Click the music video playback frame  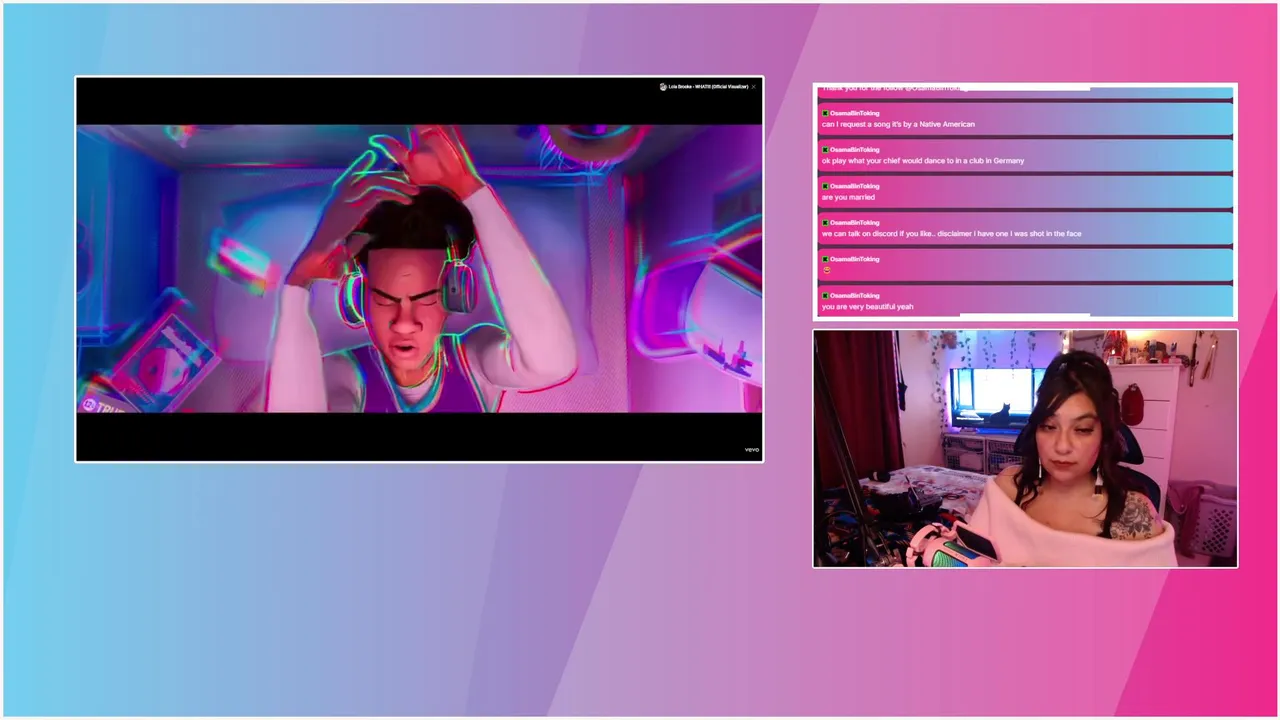[x=419, y=269]
